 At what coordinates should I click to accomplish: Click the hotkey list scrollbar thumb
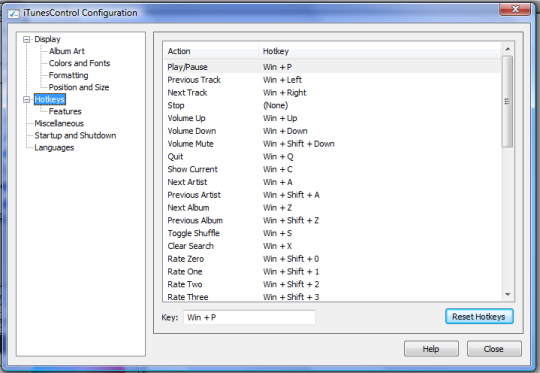508,102
